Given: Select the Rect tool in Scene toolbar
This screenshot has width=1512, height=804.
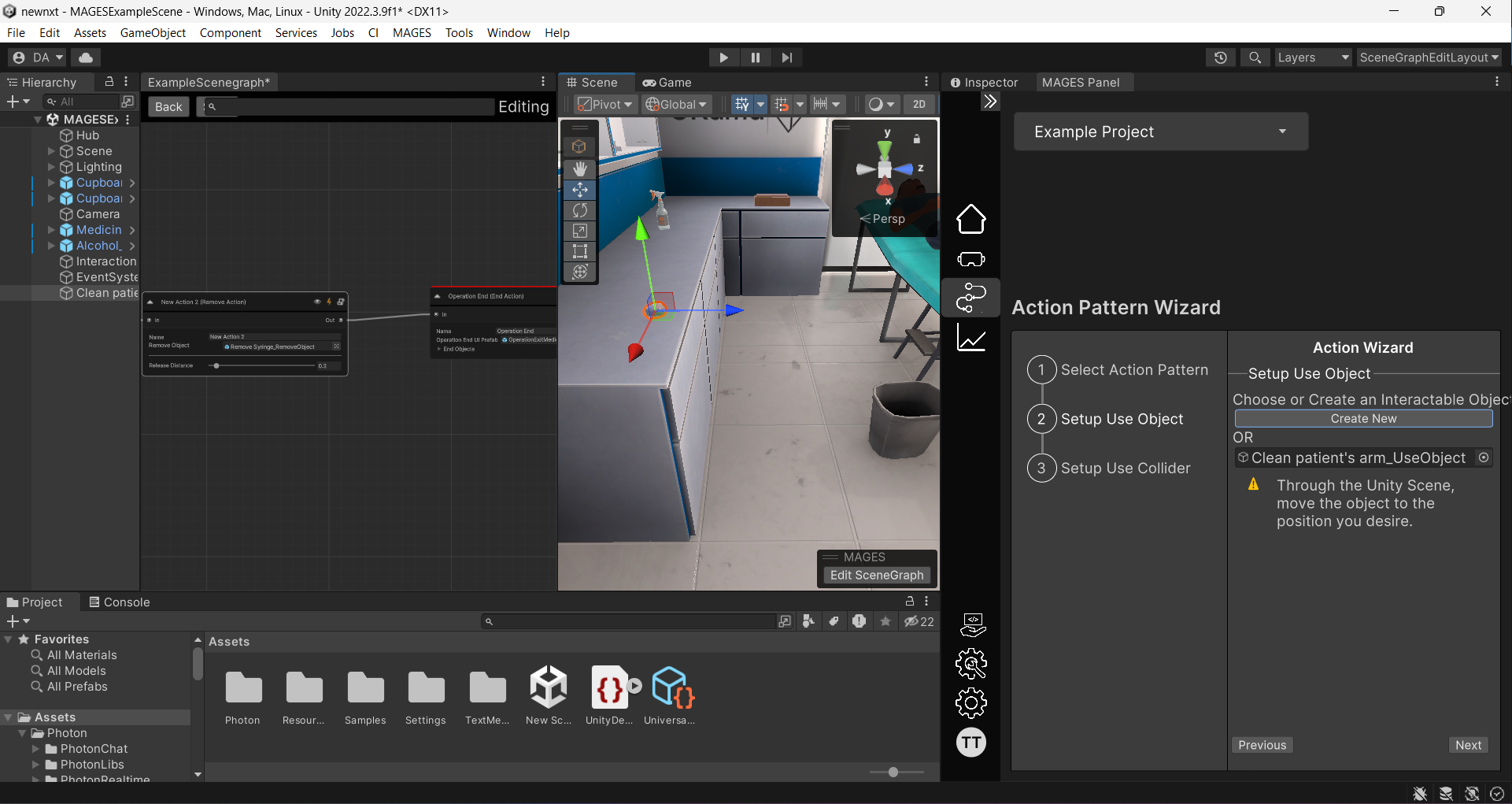Looking at the screenshot, I should [x=580, y=251].
